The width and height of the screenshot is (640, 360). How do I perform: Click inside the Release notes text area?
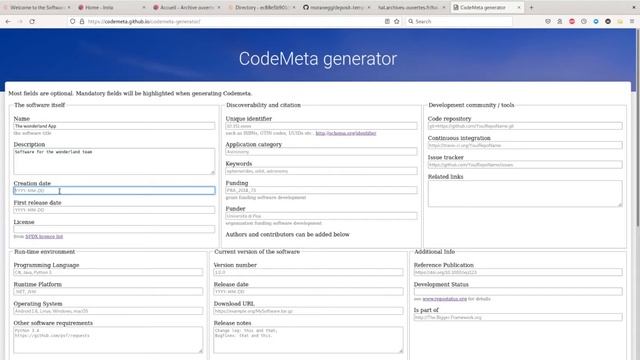point(308,340)
